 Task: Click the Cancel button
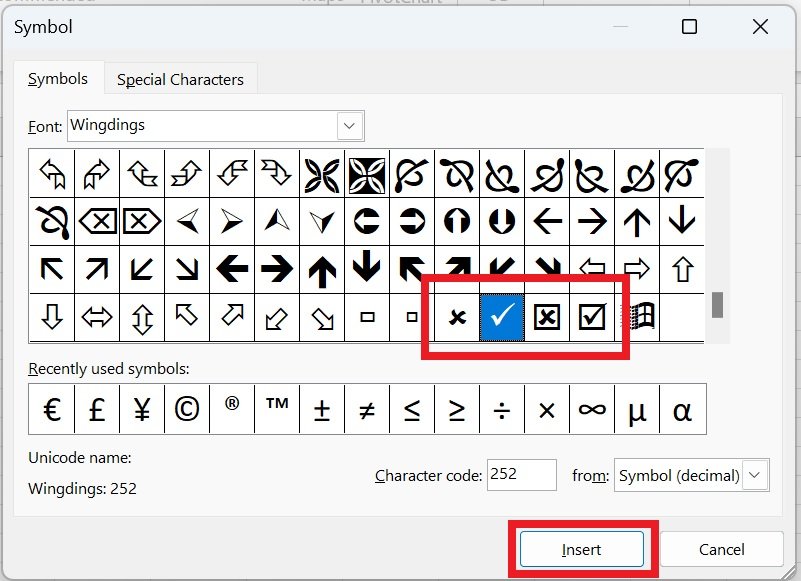pyautogui.click(x=721, y=549)
